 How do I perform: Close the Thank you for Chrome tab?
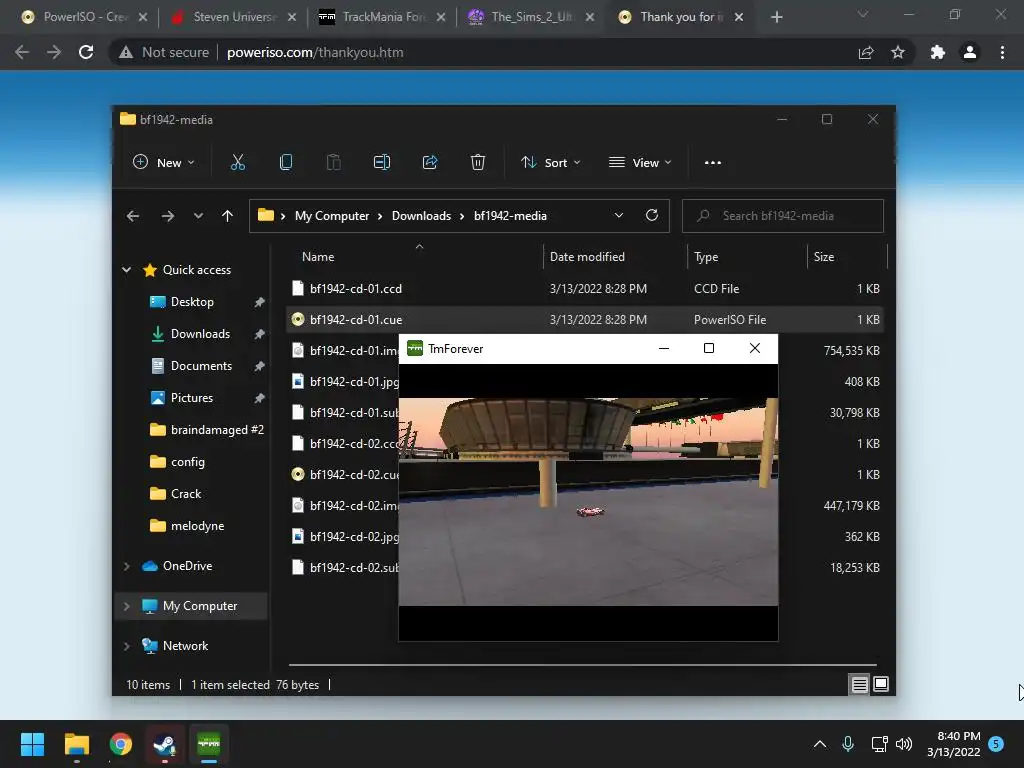pos(739,17)
